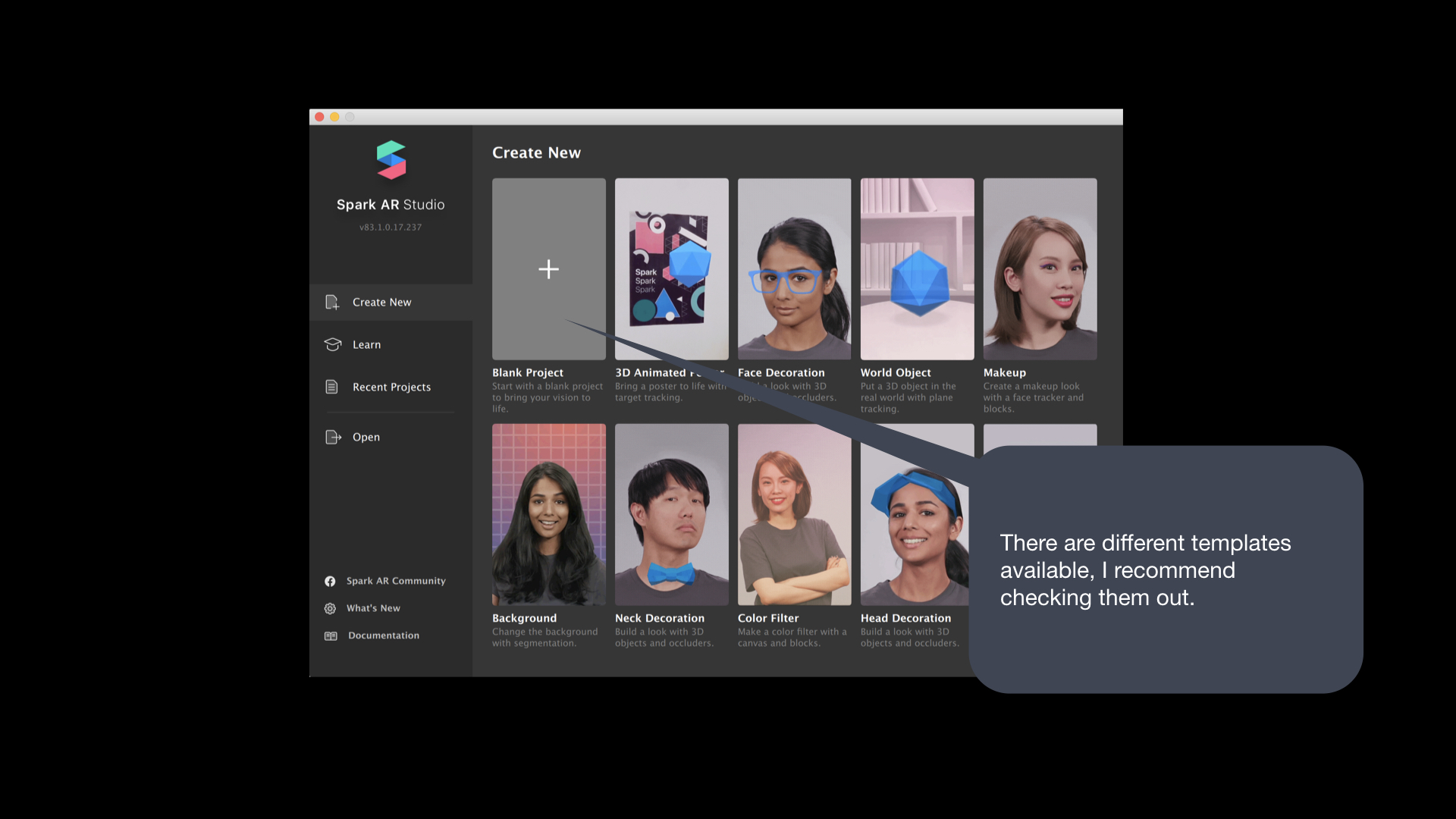Screen dimensions: 1456x819
Task: Click the World Object title
Action: tap(896, 372)
